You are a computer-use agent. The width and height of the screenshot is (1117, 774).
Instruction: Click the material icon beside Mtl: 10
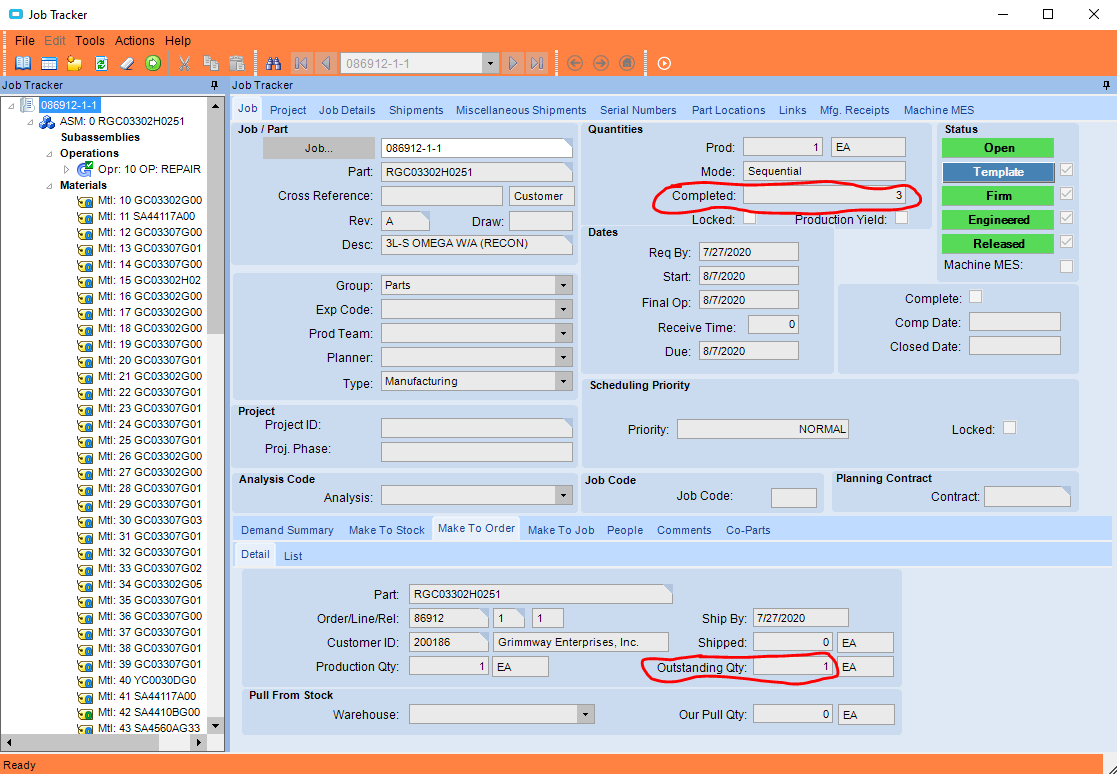coord(85,202)
